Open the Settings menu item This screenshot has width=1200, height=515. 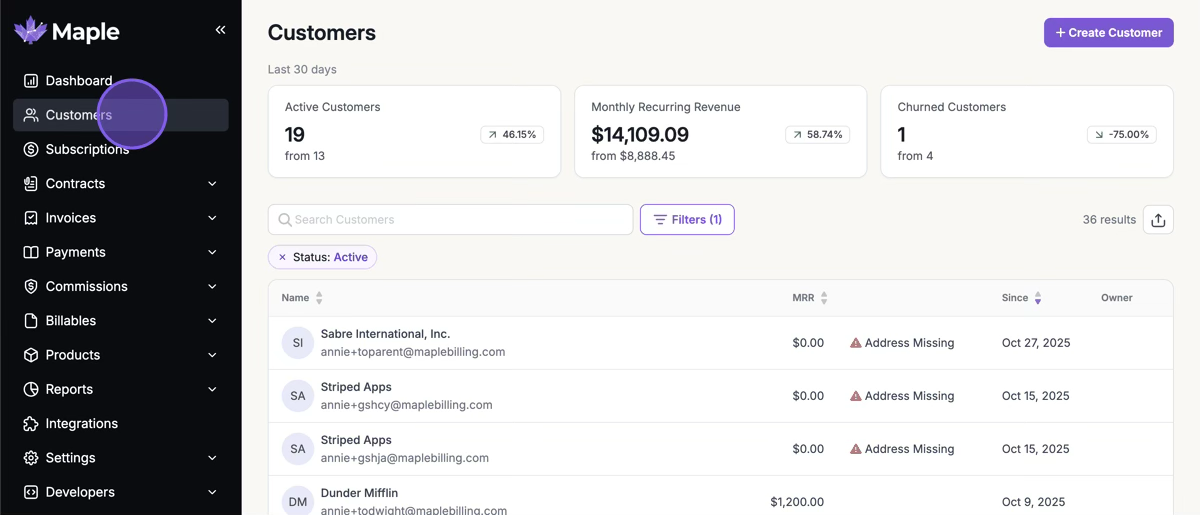[x=71, y=458]
